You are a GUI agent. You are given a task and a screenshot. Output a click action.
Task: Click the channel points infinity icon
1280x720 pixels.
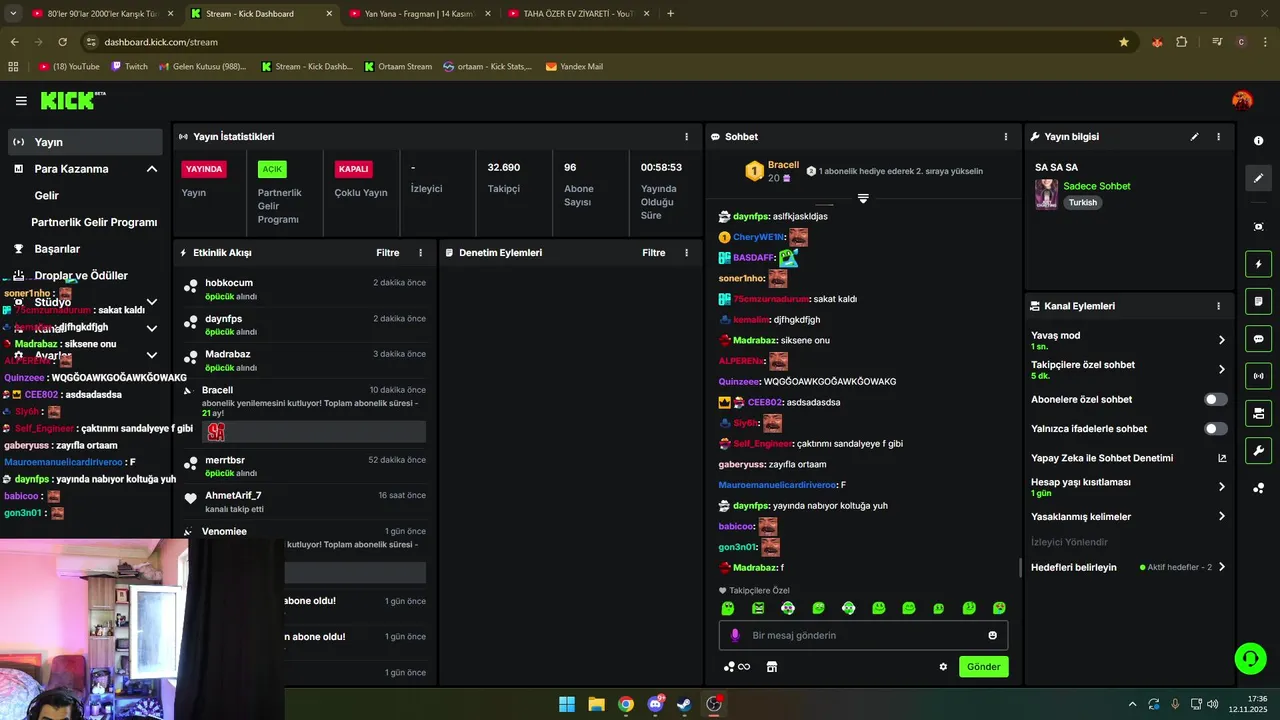(x=737, y=667)
